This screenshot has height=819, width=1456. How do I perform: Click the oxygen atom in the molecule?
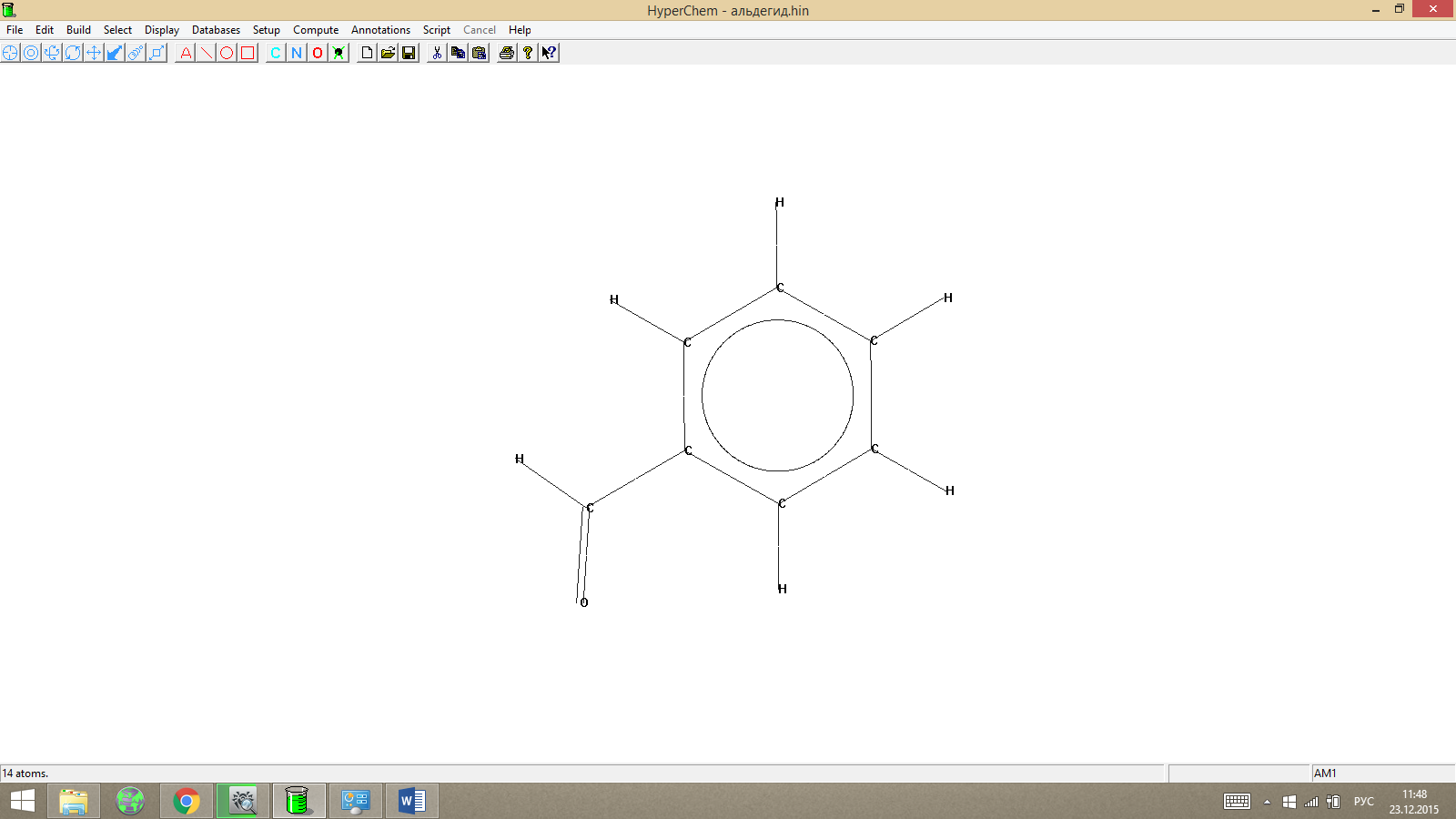point(584,602)
